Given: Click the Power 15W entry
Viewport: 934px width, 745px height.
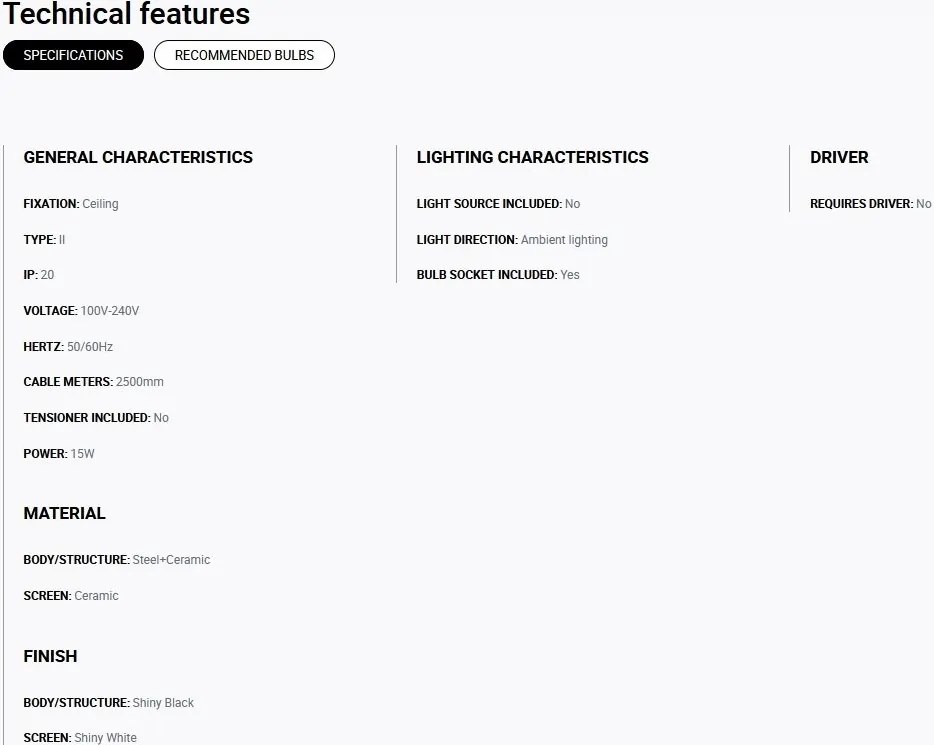Looking at the screenshot, I should 59,454.
